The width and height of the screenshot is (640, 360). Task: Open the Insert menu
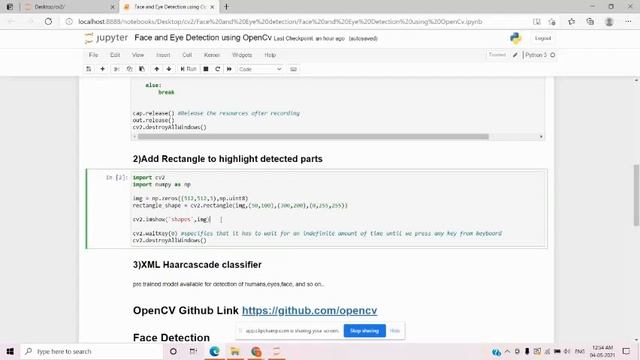point(163,55)
